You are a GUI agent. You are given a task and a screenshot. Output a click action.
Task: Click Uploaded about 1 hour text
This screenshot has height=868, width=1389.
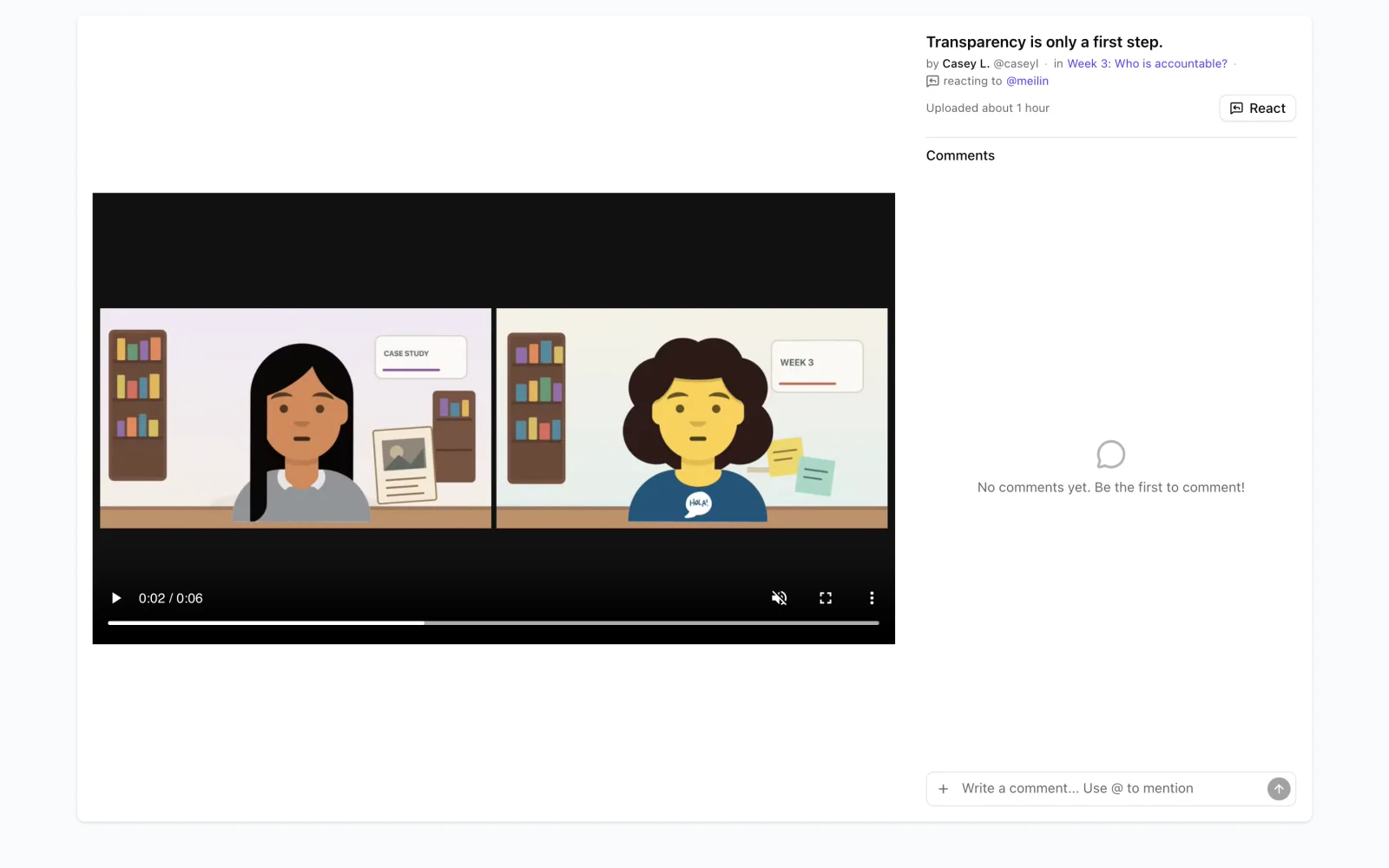click(988, 108)
